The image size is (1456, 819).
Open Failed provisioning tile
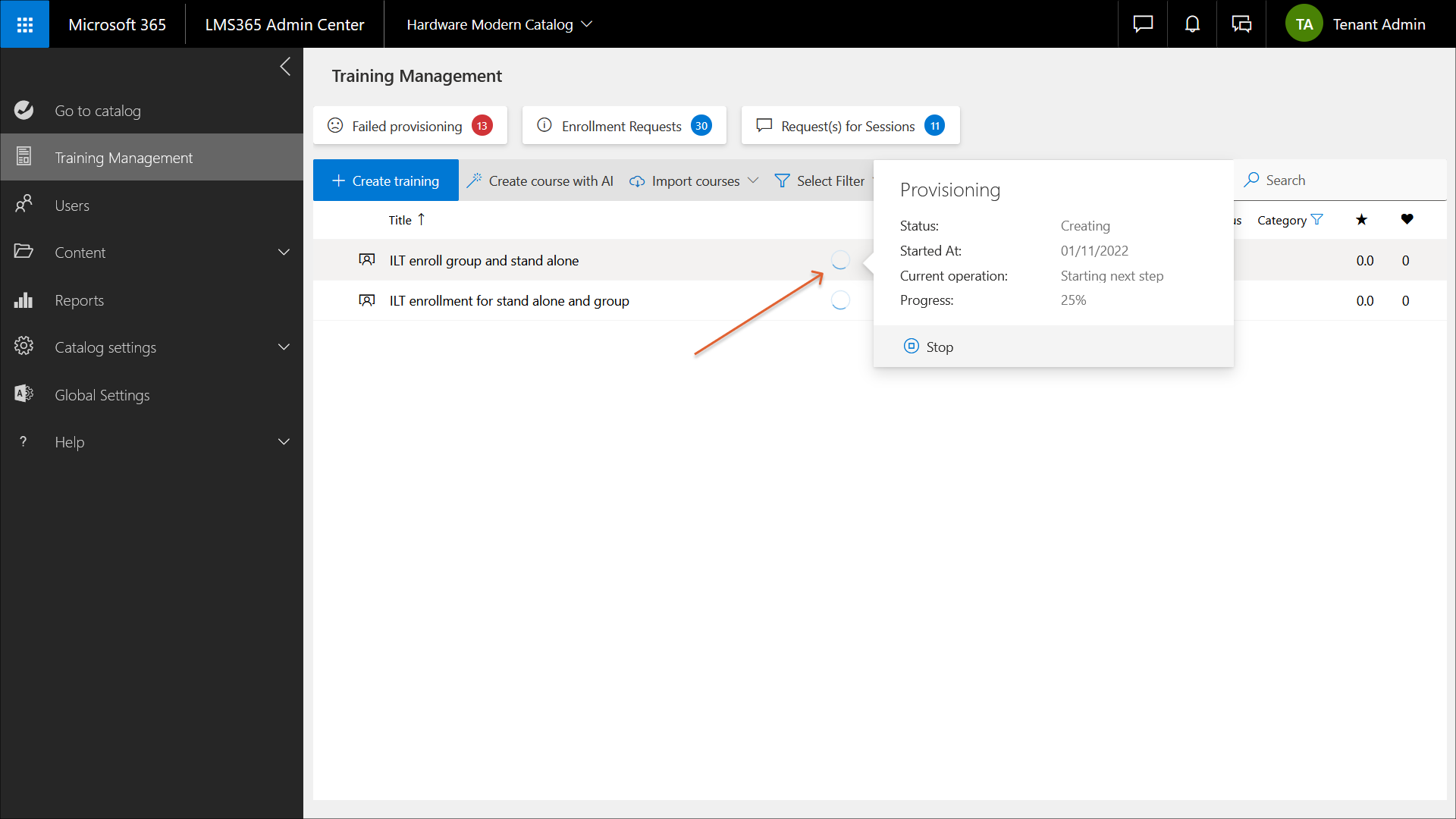pyautogui.click(x=409, y=126)
